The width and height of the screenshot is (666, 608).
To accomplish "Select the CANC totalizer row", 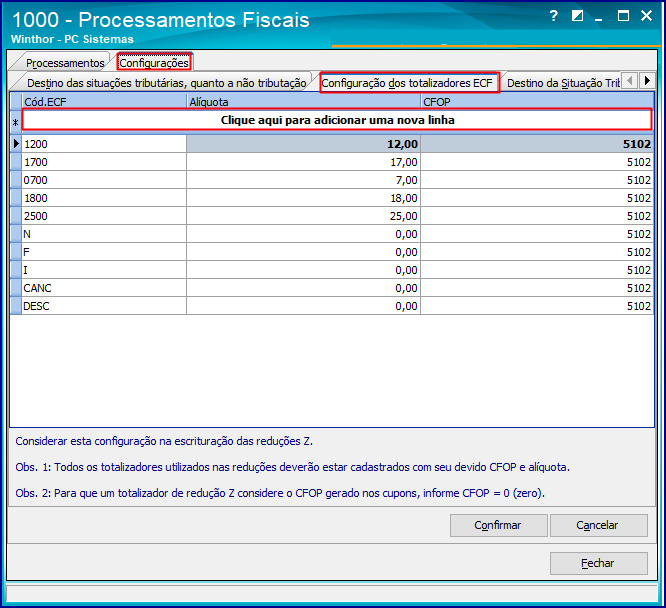I will 104,288.
